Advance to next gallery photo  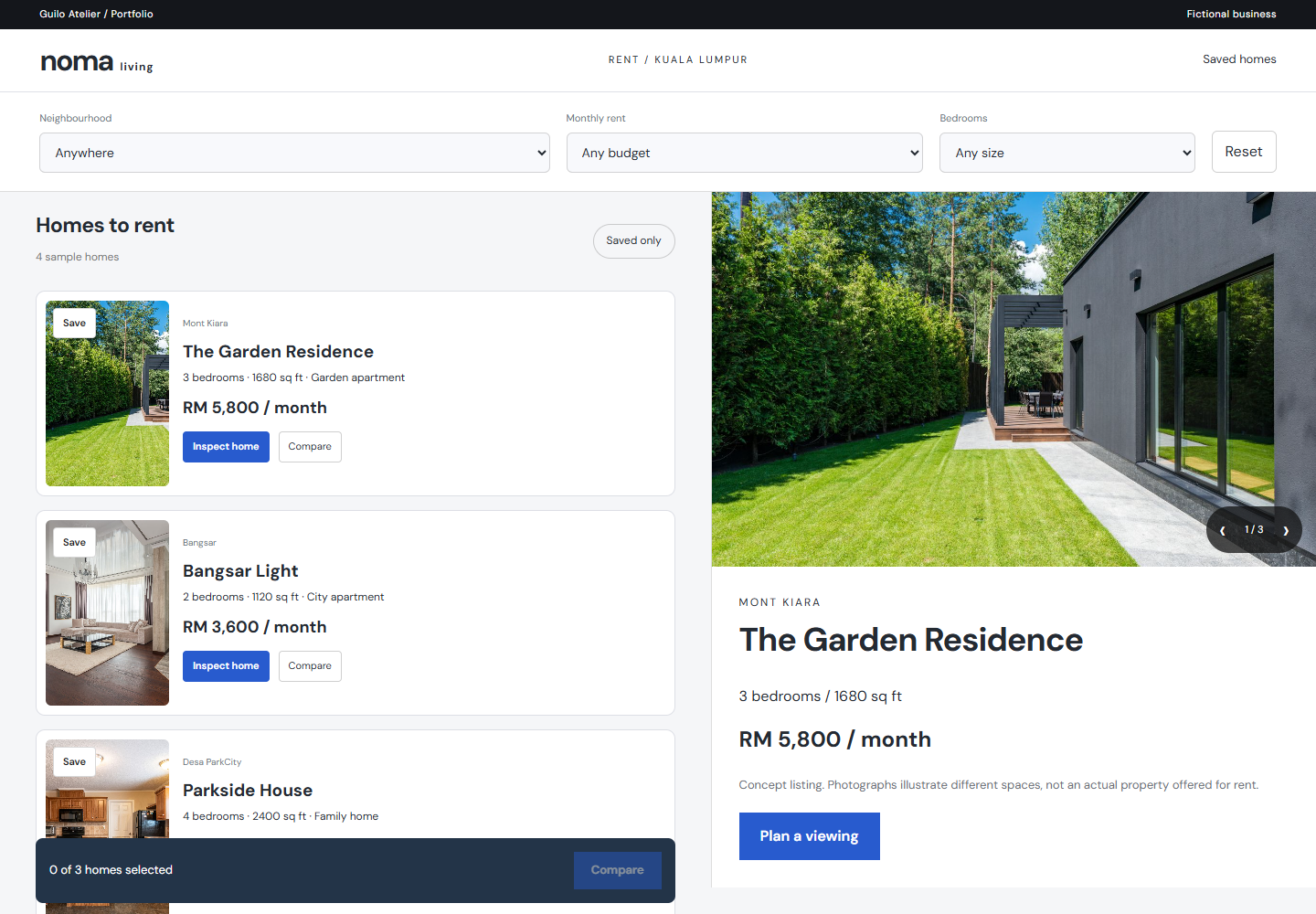(x=1286, y=530)
